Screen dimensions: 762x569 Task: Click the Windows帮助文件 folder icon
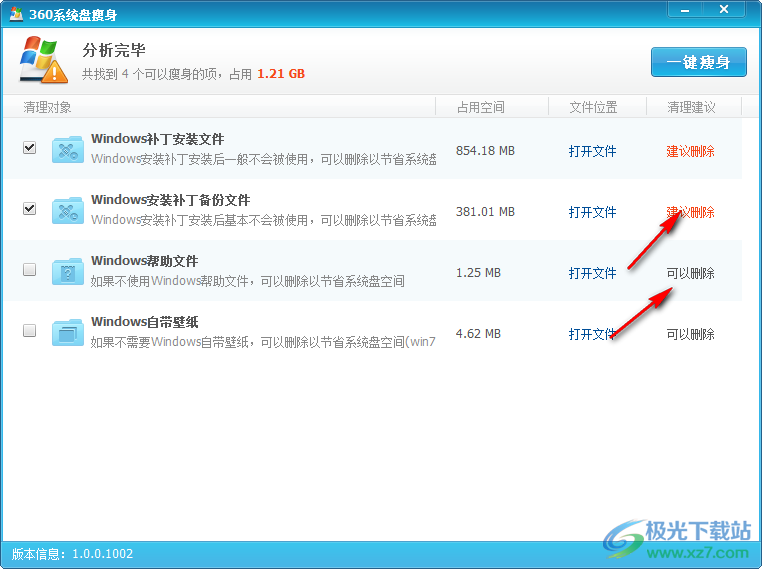(x=68, y=272)
